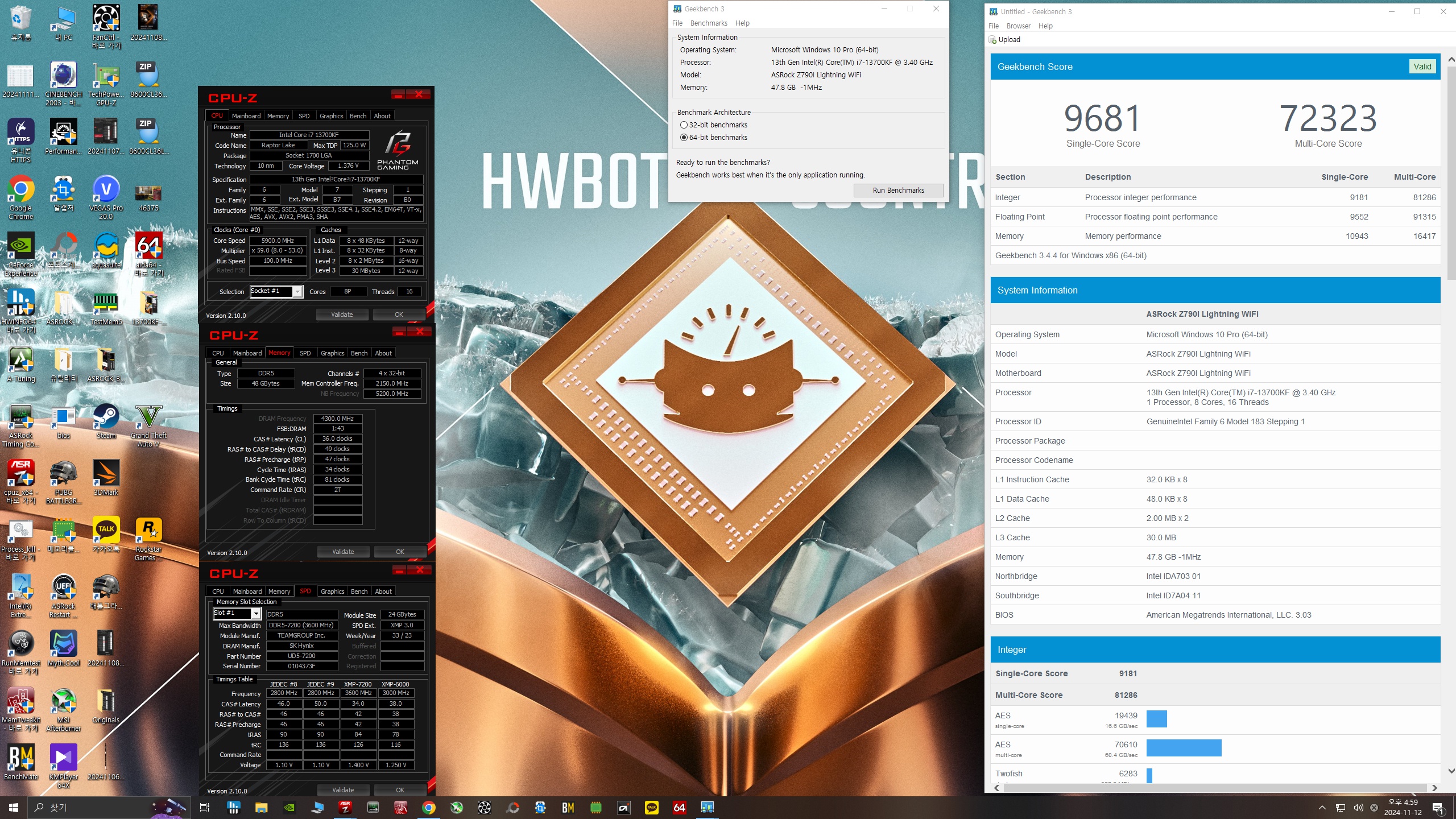
Task: Click Validate in CPU-Z SPD window
Action: 343,790
